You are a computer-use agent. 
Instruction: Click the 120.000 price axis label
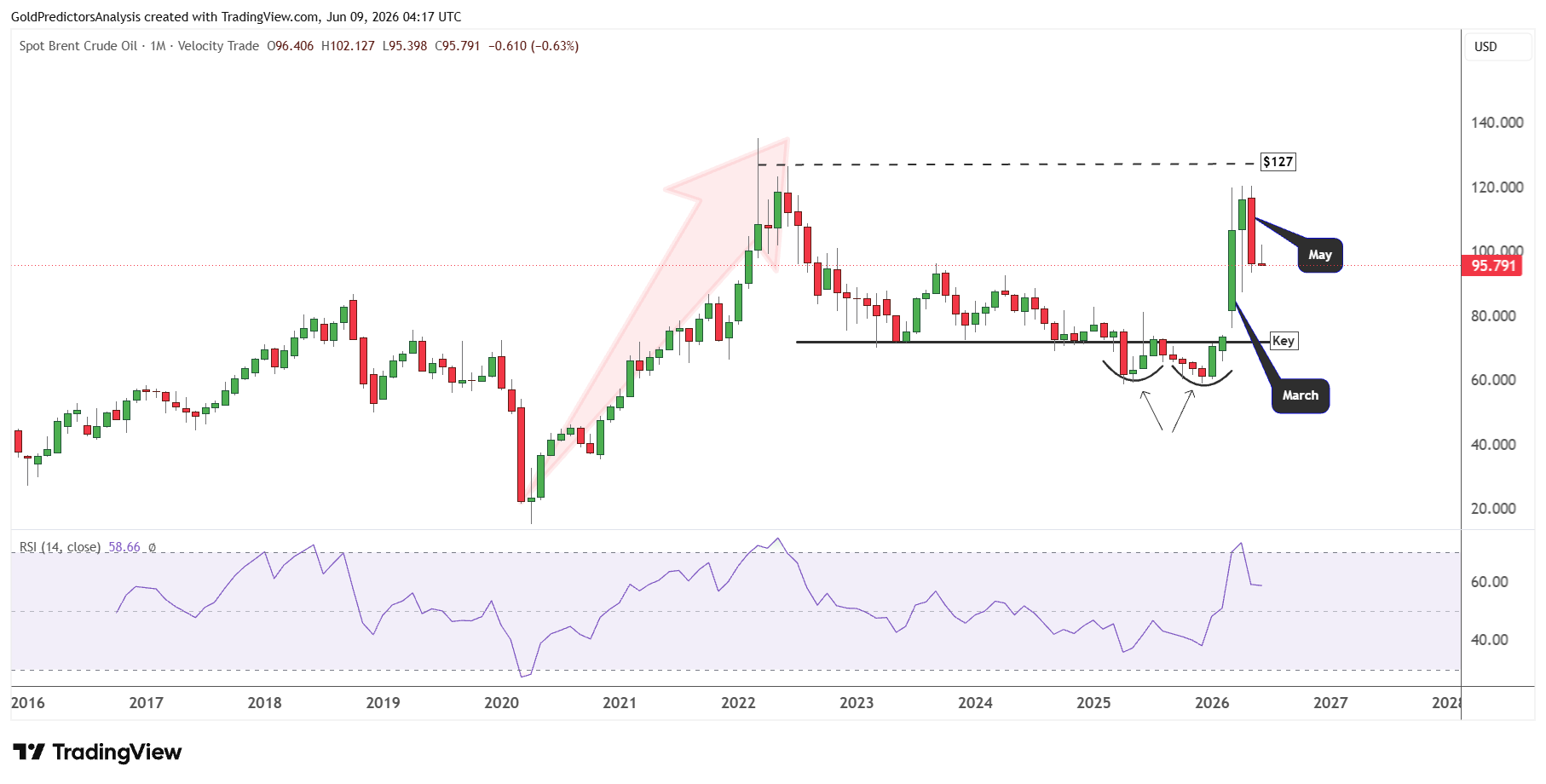coord(1497,187)
